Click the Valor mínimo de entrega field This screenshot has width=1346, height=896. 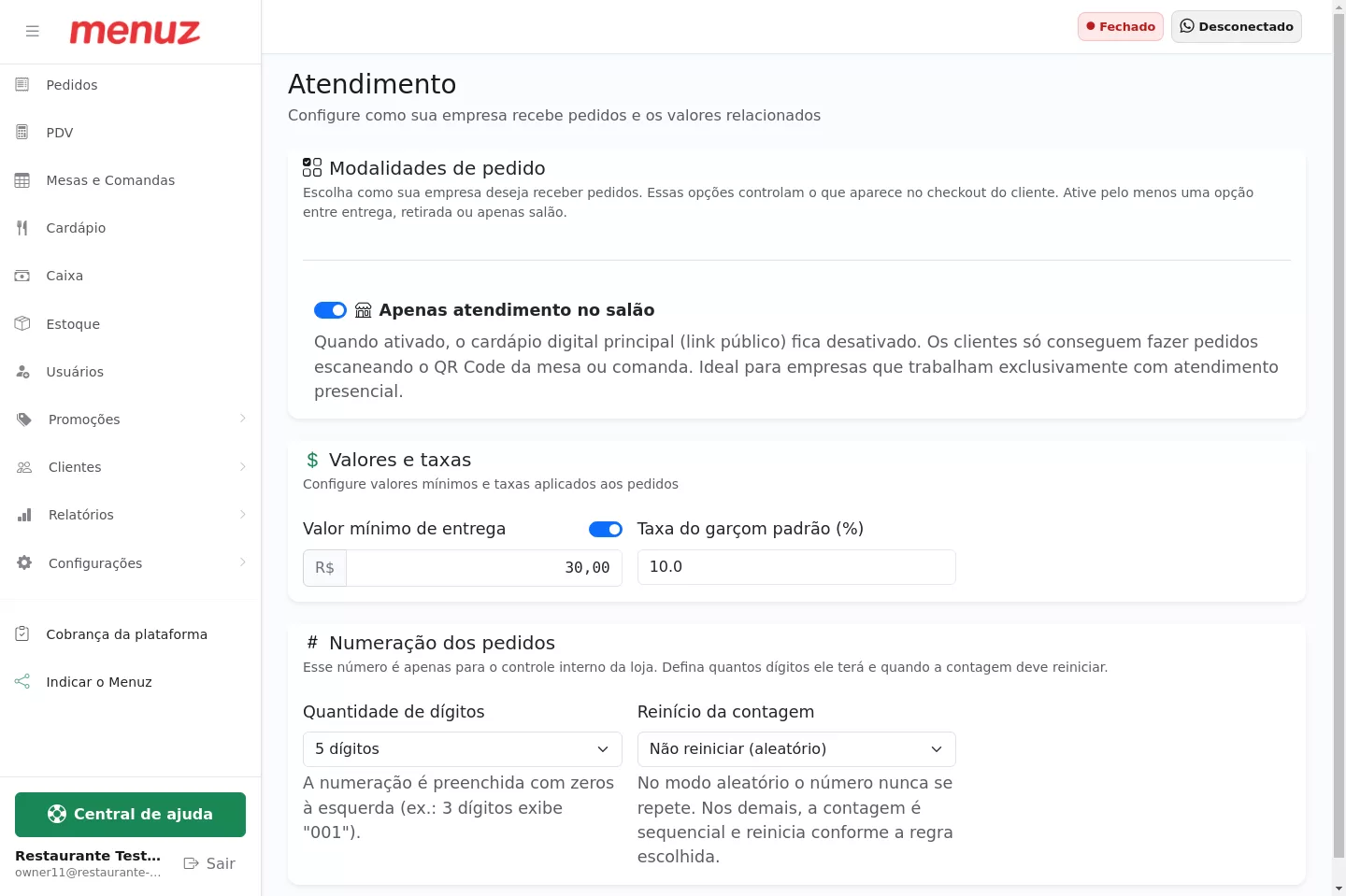(484, 568)
